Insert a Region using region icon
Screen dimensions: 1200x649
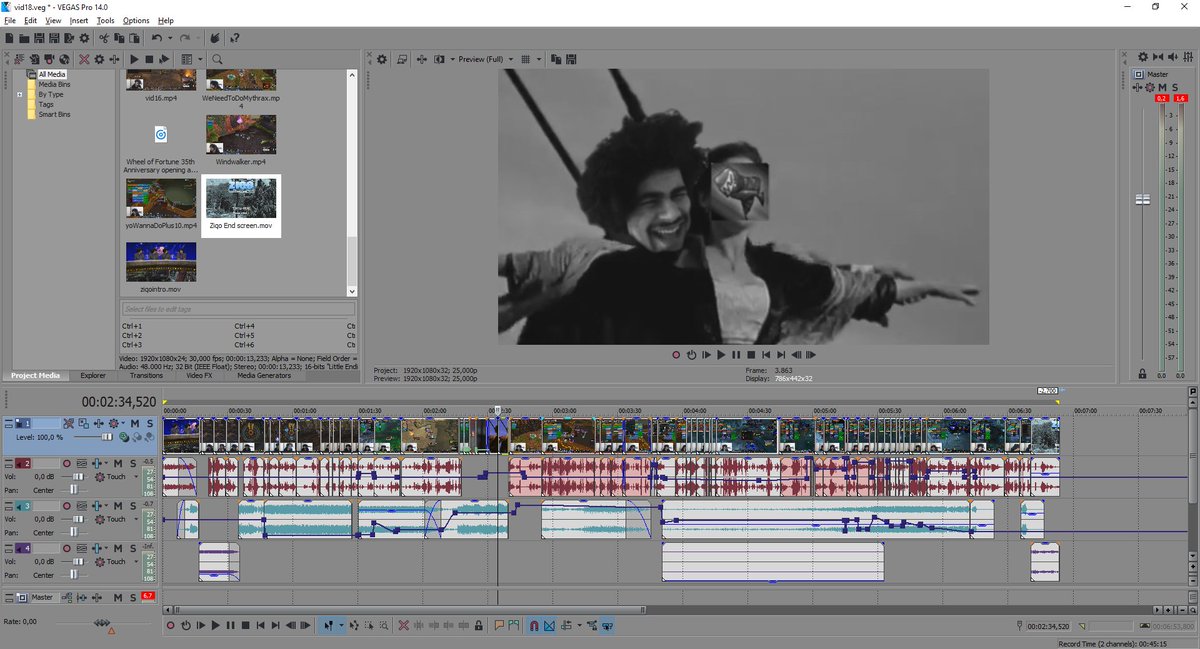tap(514, 625)
